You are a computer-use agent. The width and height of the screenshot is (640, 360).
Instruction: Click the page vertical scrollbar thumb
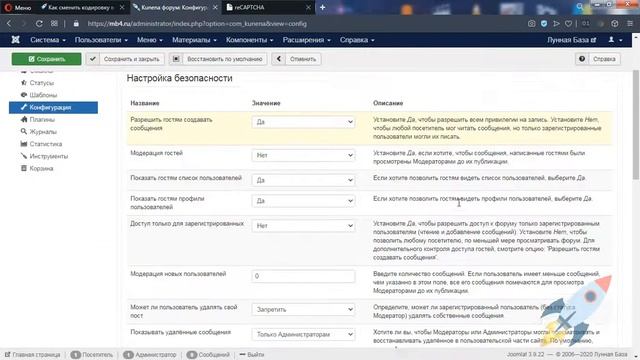(636, 124)
